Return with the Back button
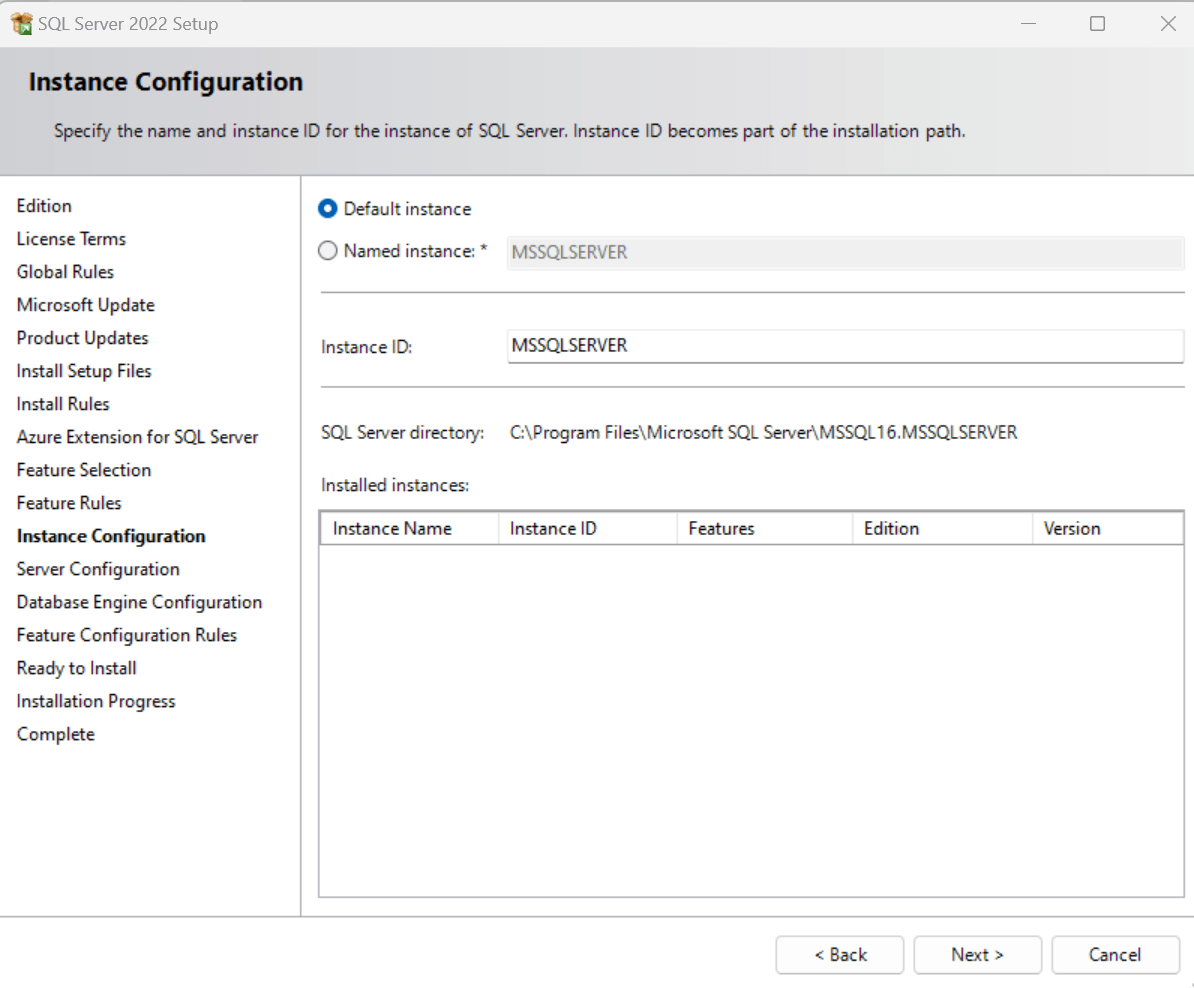Image resolution: width=1194 pixels, height=988 pixels. (840, 954)
